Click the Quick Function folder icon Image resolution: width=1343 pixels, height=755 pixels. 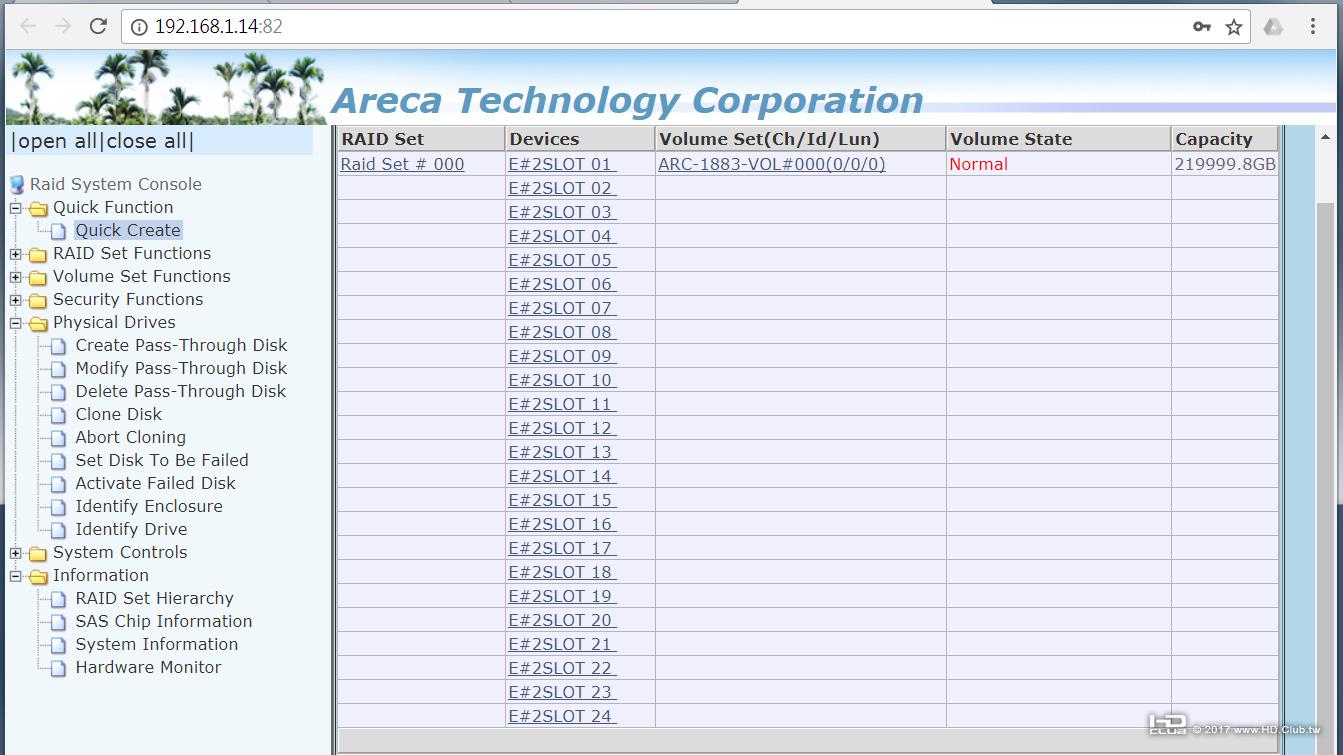click(x=38, y=208)
